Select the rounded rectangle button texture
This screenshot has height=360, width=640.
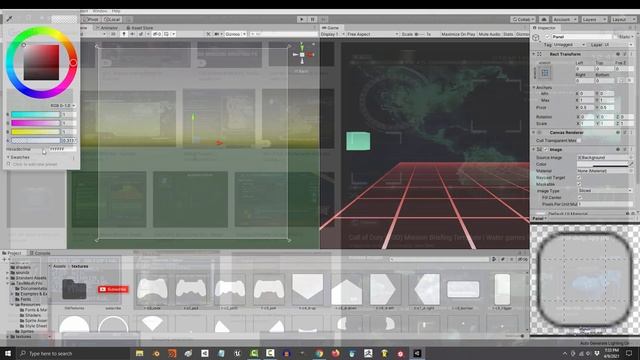(x=463, y=289)
